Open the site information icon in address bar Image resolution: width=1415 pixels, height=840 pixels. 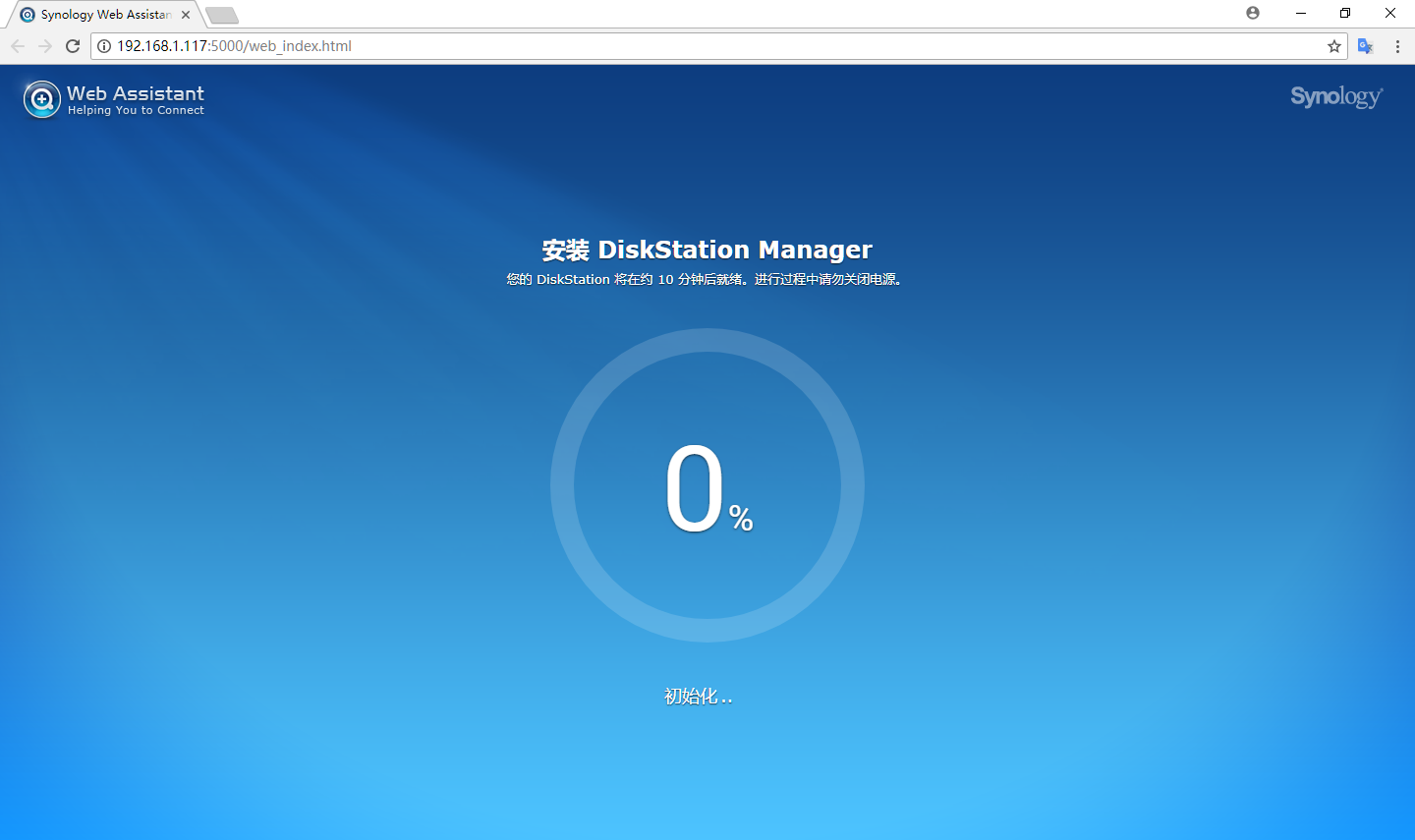[104, 46]
